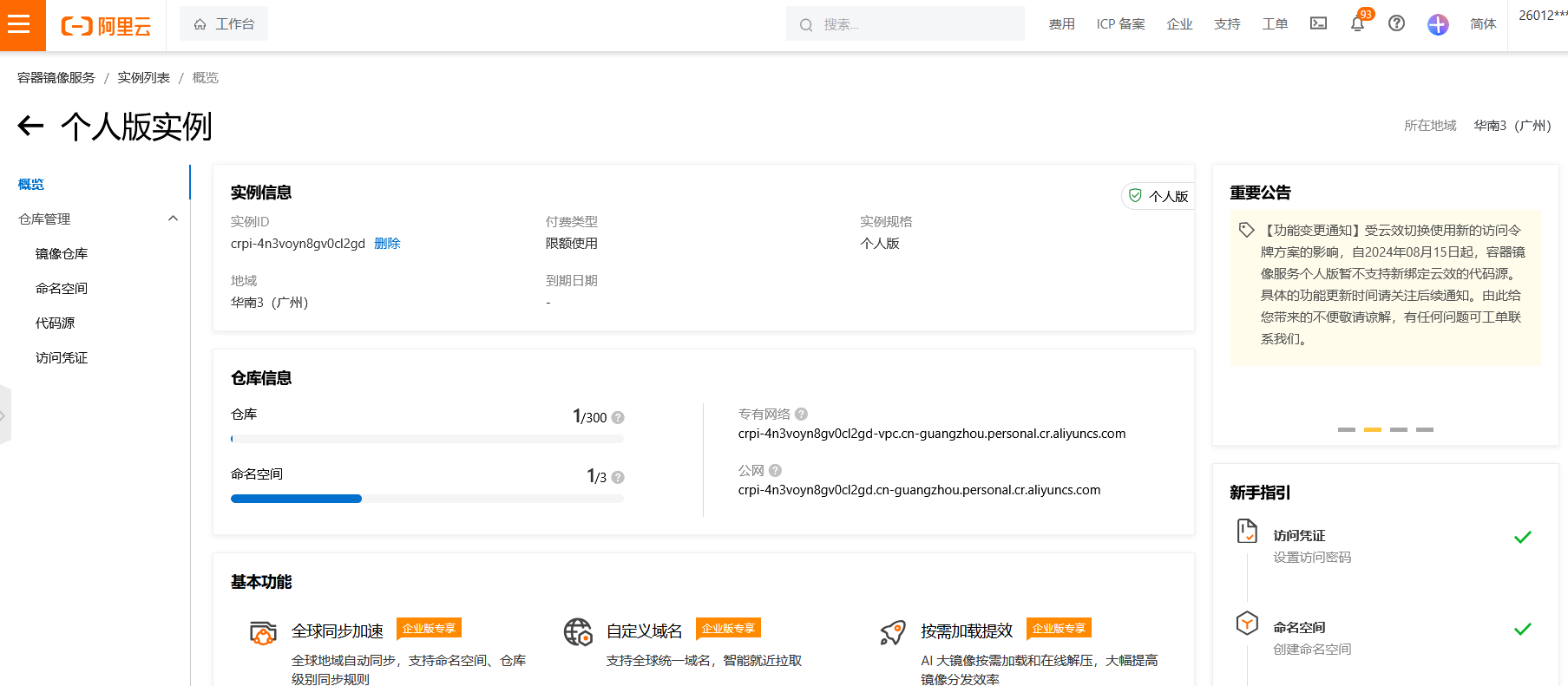Click the tag icon in announcement
This screenshot has width=1568, height=686.
pyautogui.click(x=1246, y=230)
